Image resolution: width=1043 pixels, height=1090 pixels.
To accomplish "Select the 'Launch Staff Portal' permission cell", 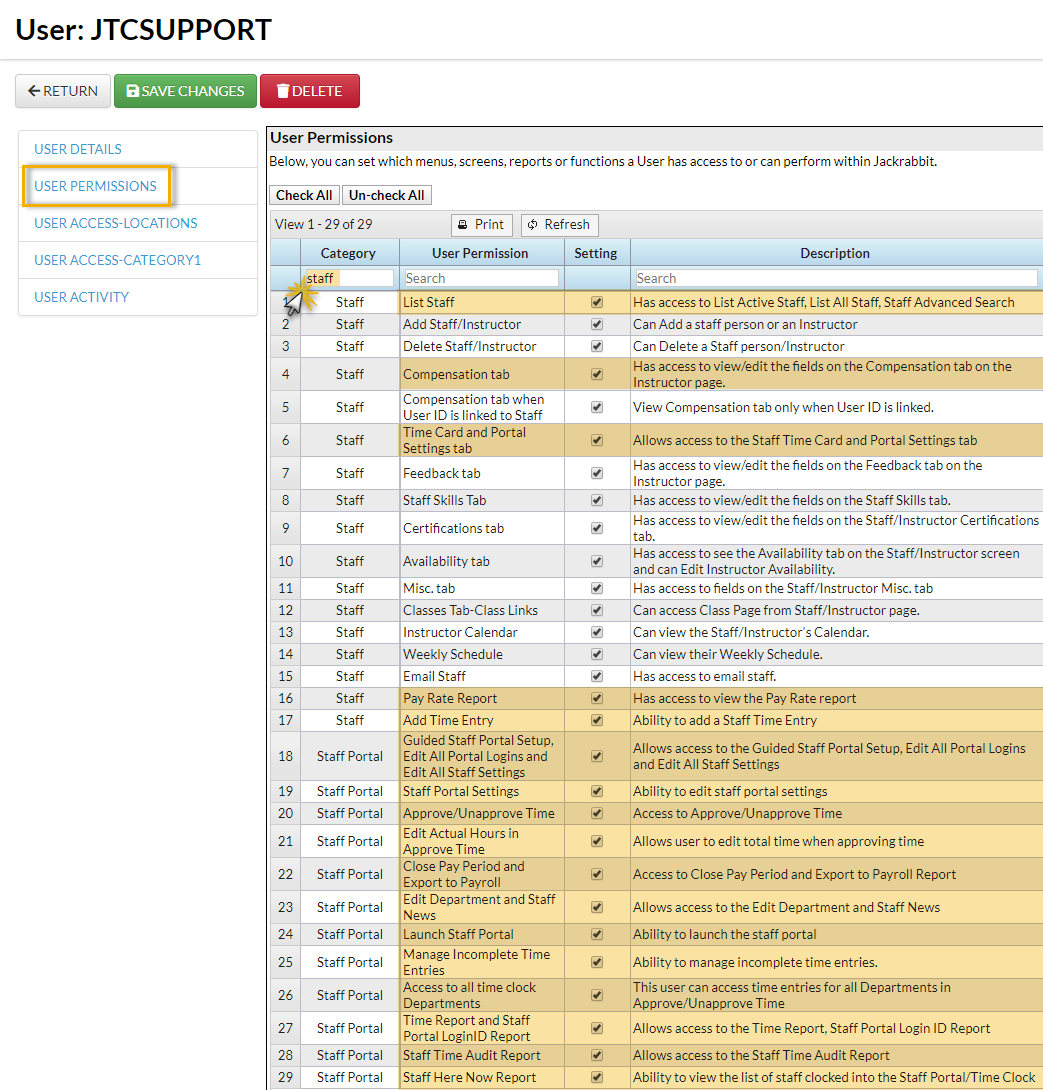I will pos(482,934).
